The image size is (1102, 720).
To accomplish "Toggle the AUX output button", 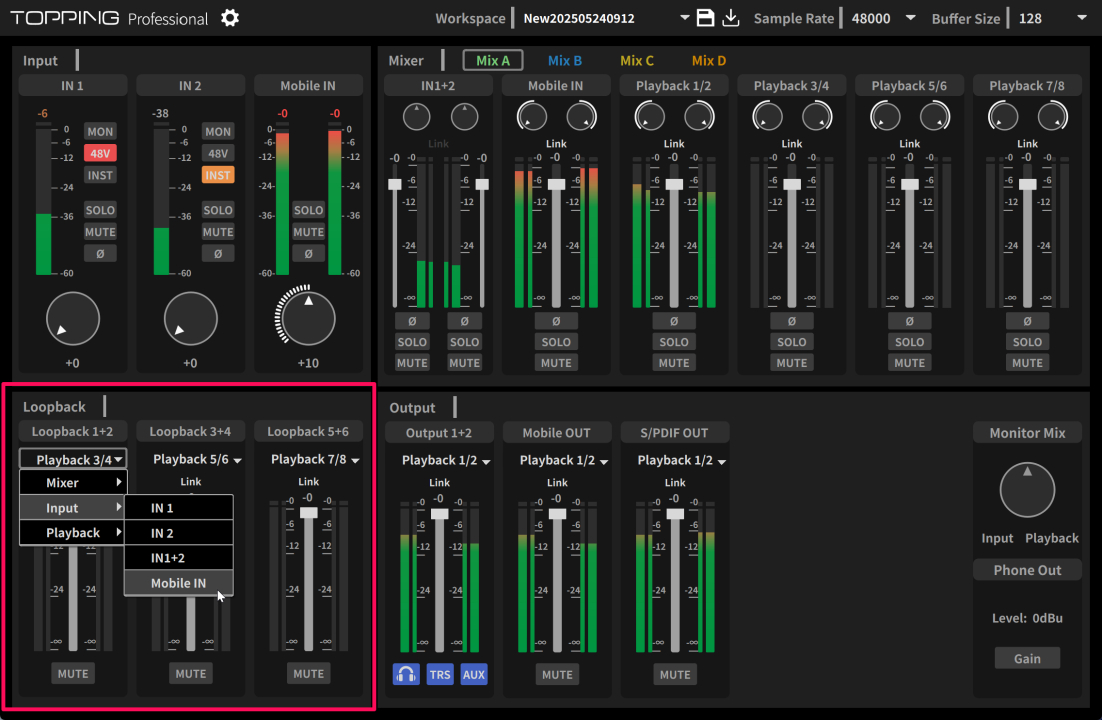I will coord(474,674).
